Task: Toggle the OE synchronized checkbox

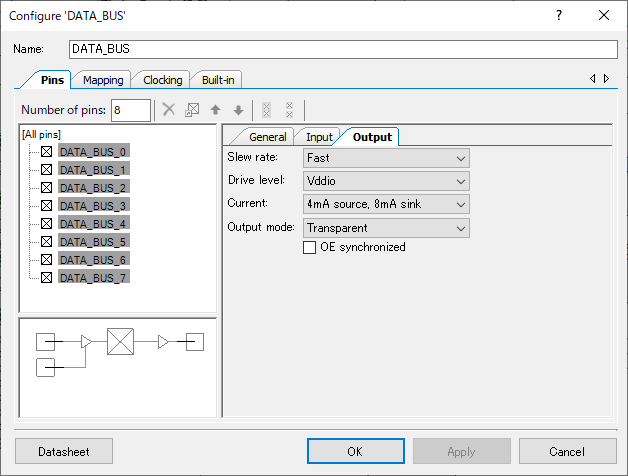Action: (309, 247)
